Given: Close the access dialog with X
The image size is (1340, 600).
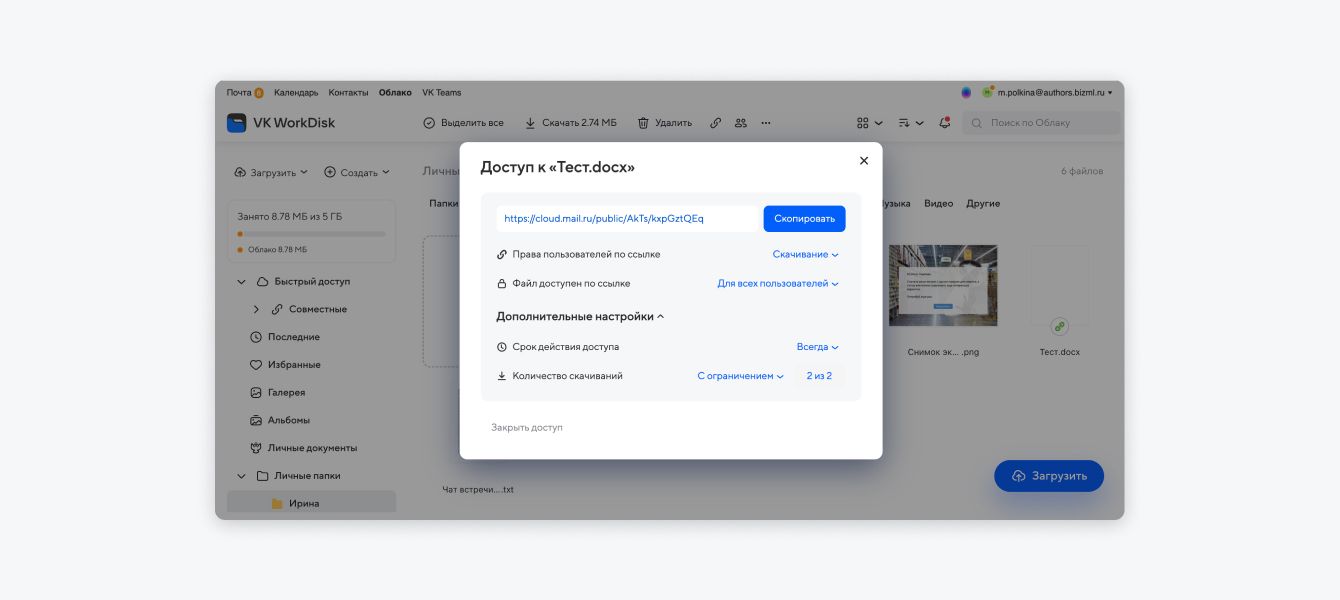Looking at the screenshot, I should click(x=864, y=160).
